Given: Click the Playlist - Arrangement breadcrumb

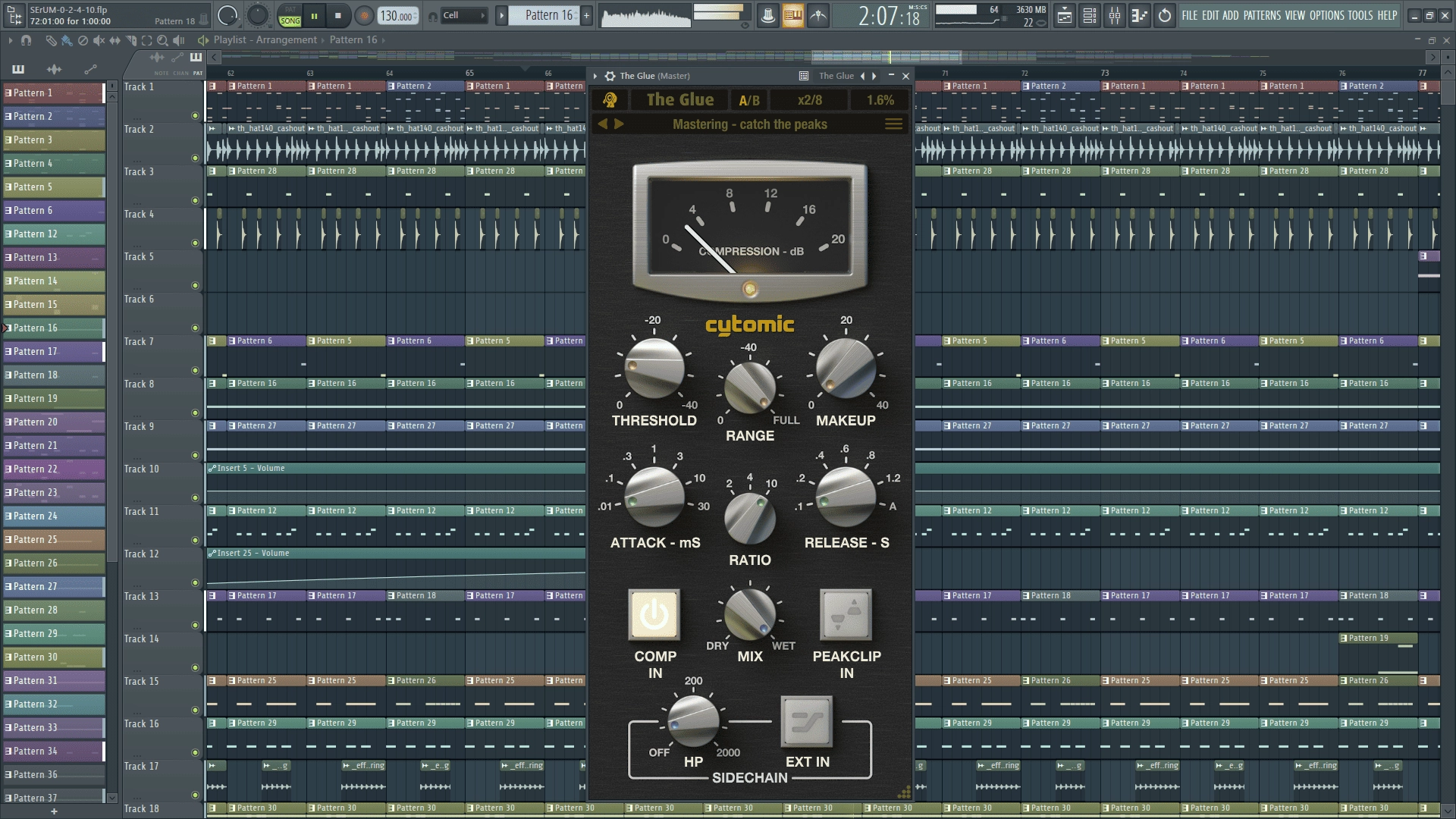Looking at the screenshot, I should click(265, 40).
